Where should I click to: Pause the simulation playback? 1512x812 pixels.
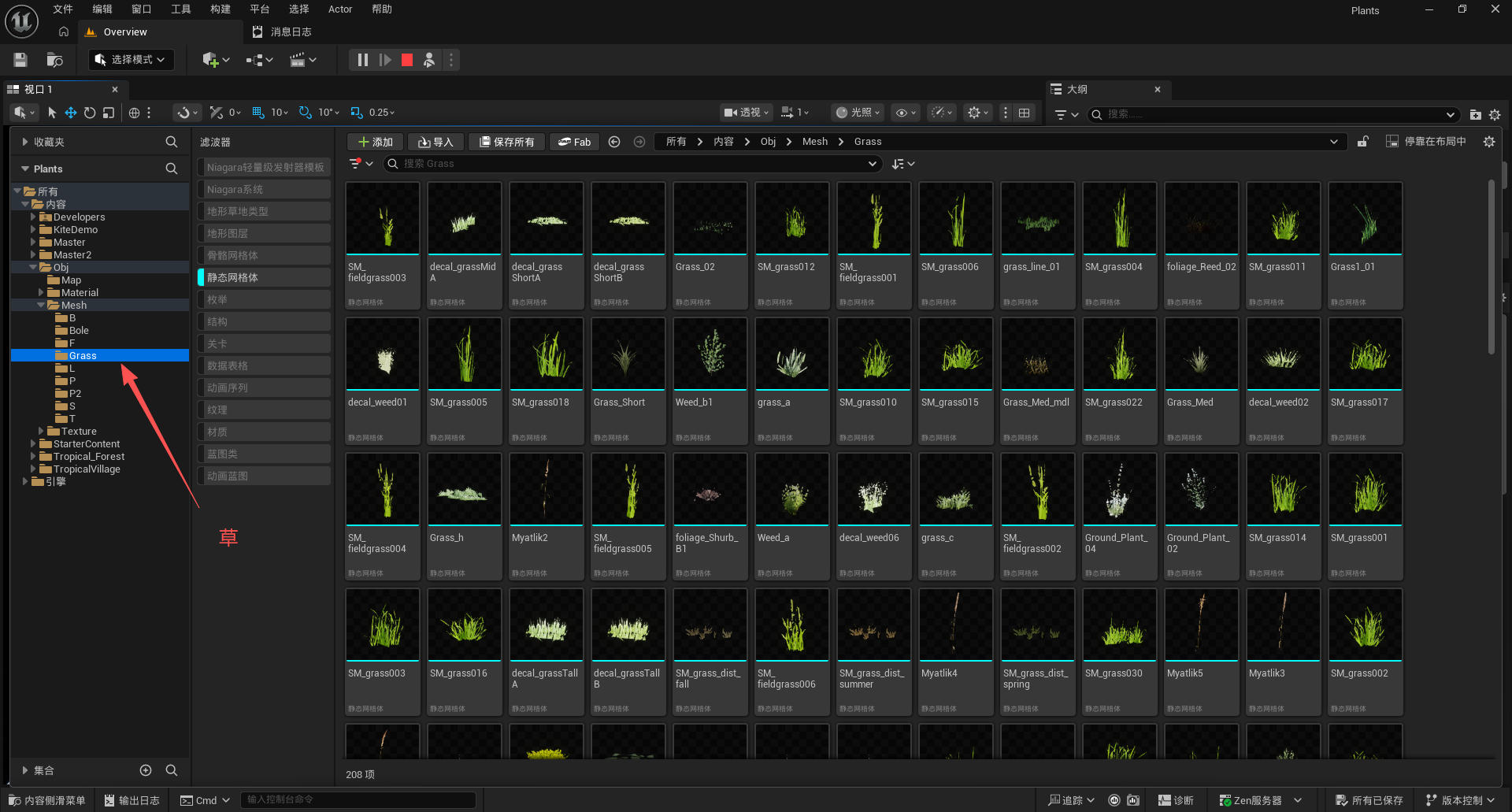362,60
